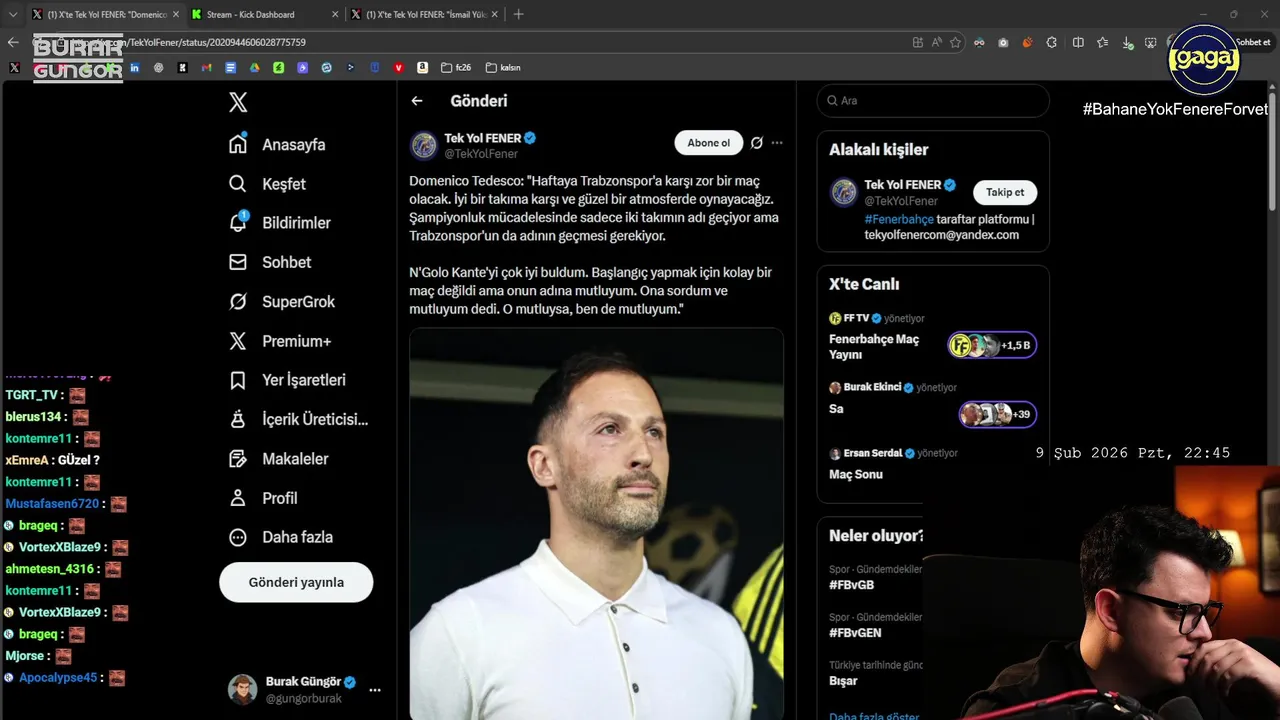Image resolution: width=1280 pixels, height=720 pixels.
Task: Open screenshot camera extension icon
Action: 1003,42
